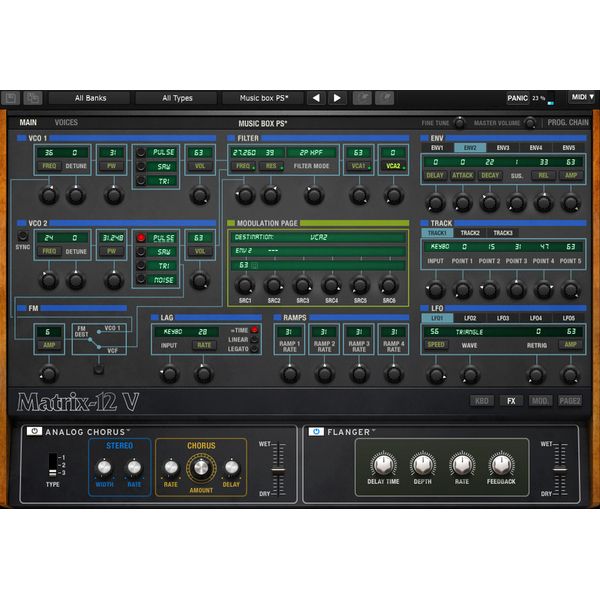
Task: Open the All Types dropdown
Action: (177, 98)
